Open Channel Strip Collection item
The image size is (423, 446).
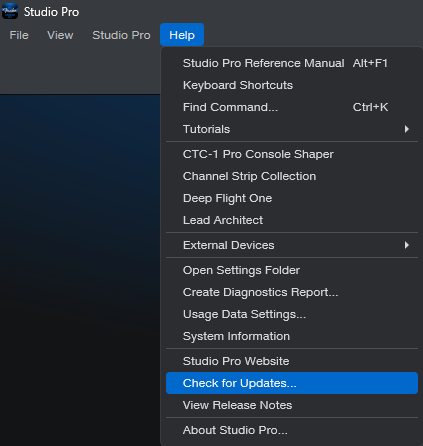292,176
